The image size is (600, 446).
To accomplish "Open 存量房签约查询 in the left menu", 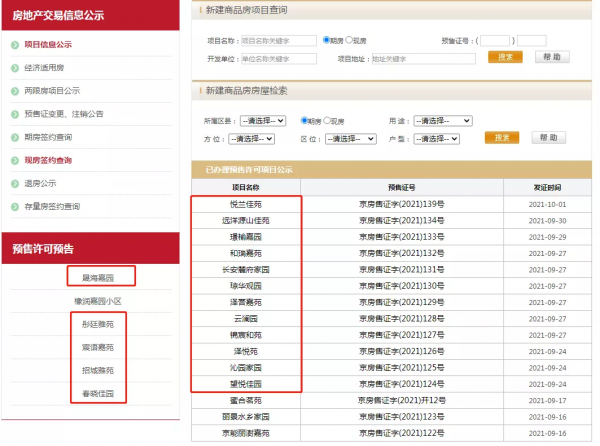I will coord(52,207).
